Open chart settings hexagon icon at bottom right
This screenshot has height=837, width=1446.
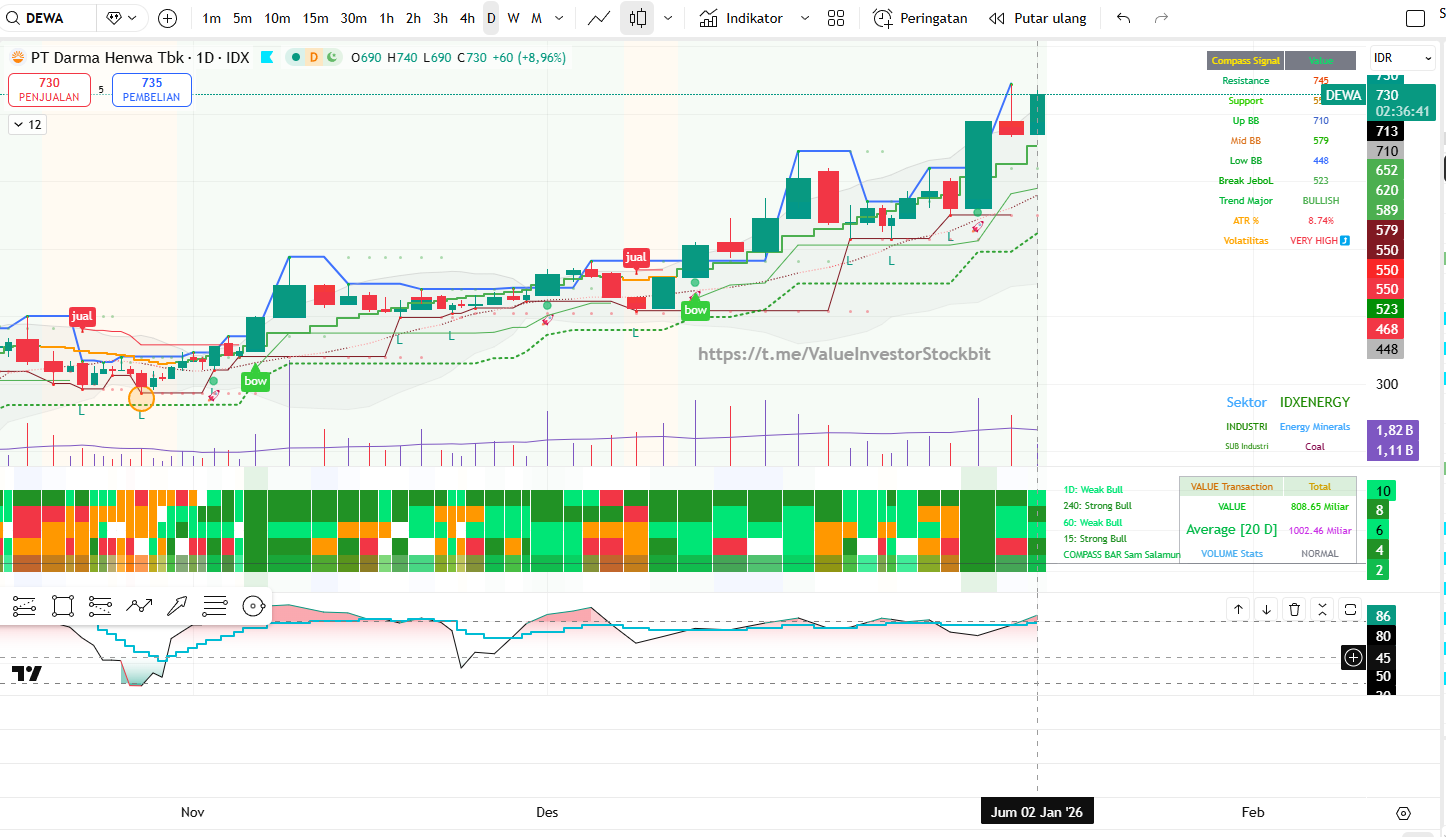(1403, 812)
